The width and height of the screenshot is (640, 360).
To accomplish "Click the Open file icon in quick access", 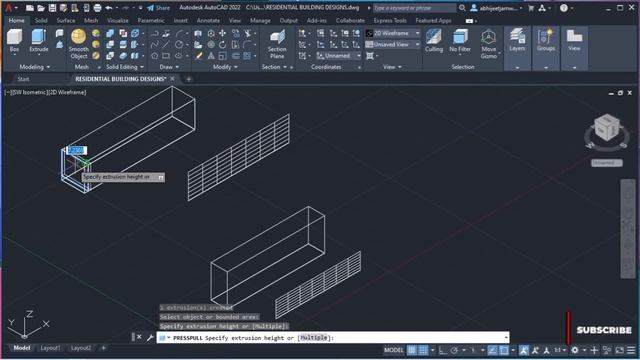I will click(41, 8).
